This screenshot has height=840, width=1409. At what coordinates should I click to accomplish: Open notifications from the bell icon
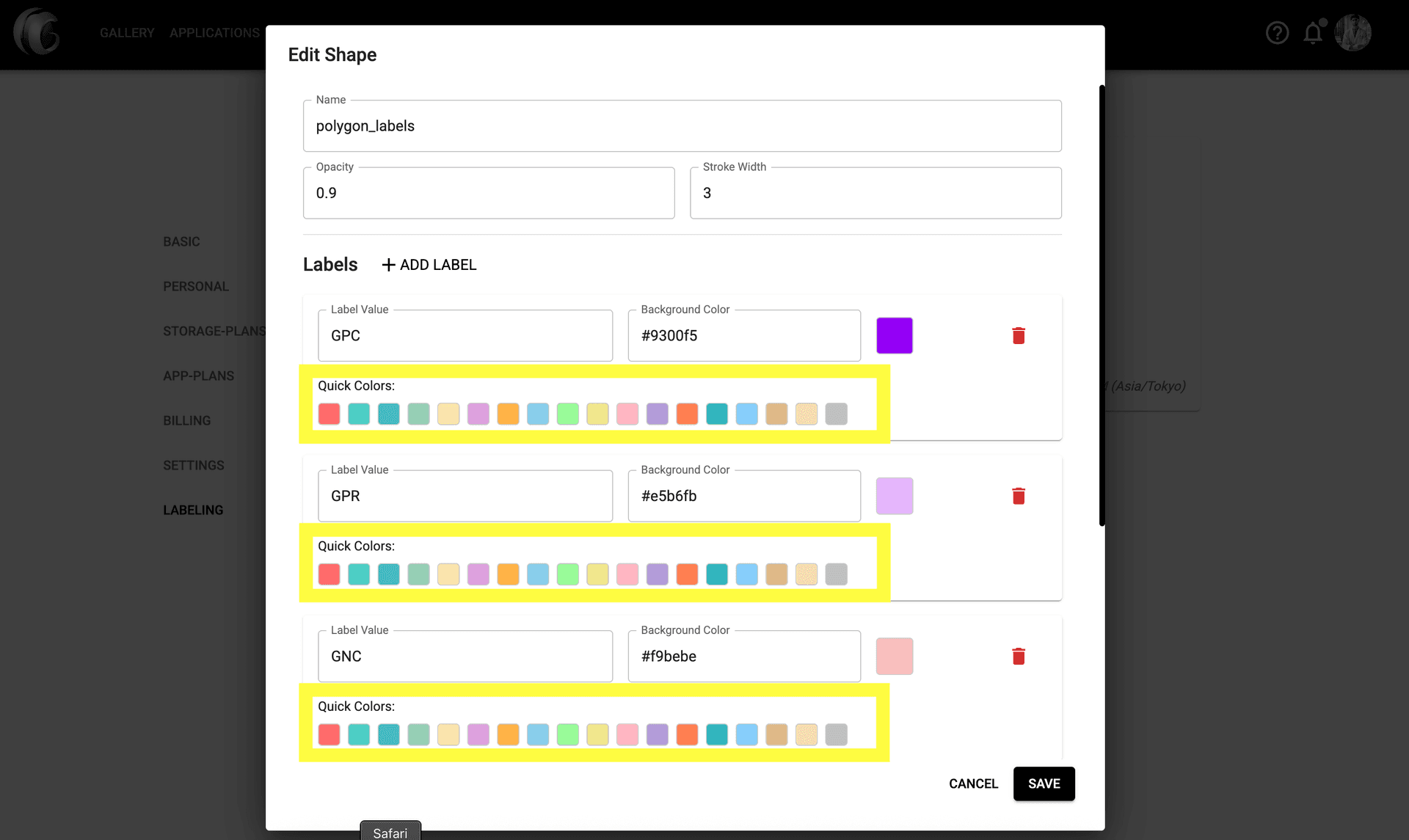[1313, 32]
